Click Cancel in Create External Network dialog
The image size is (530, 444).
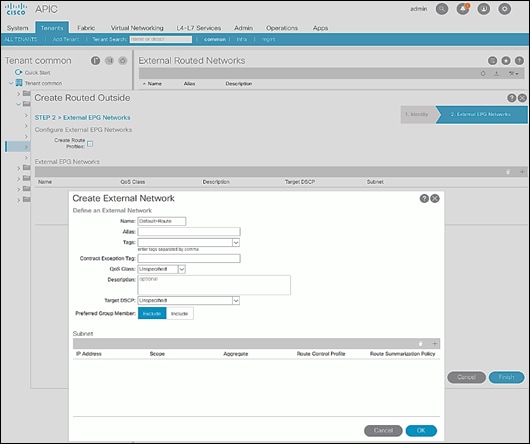[383, 430]
